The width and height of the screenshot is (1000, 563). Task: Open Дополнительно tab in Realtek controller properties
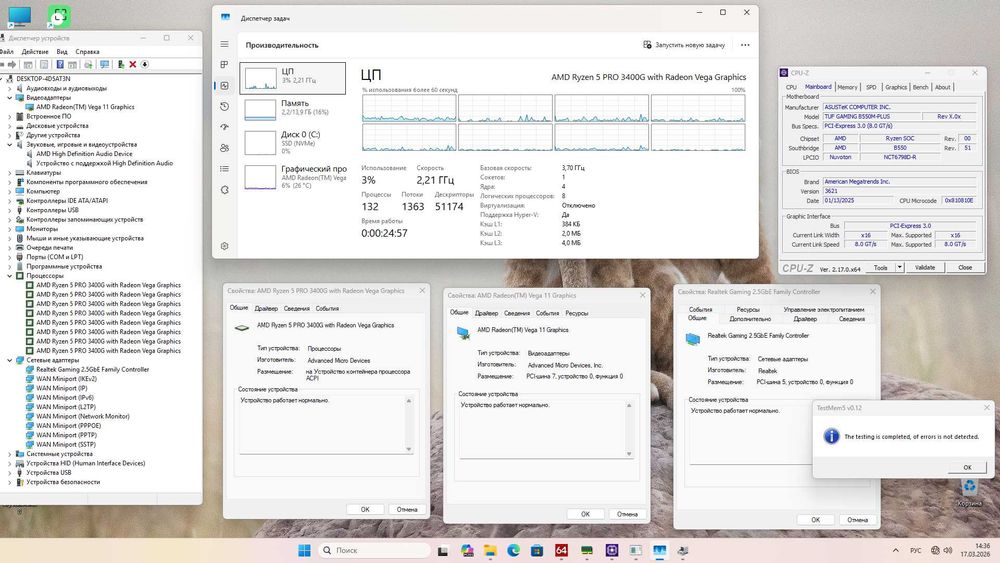click(750, 319)
